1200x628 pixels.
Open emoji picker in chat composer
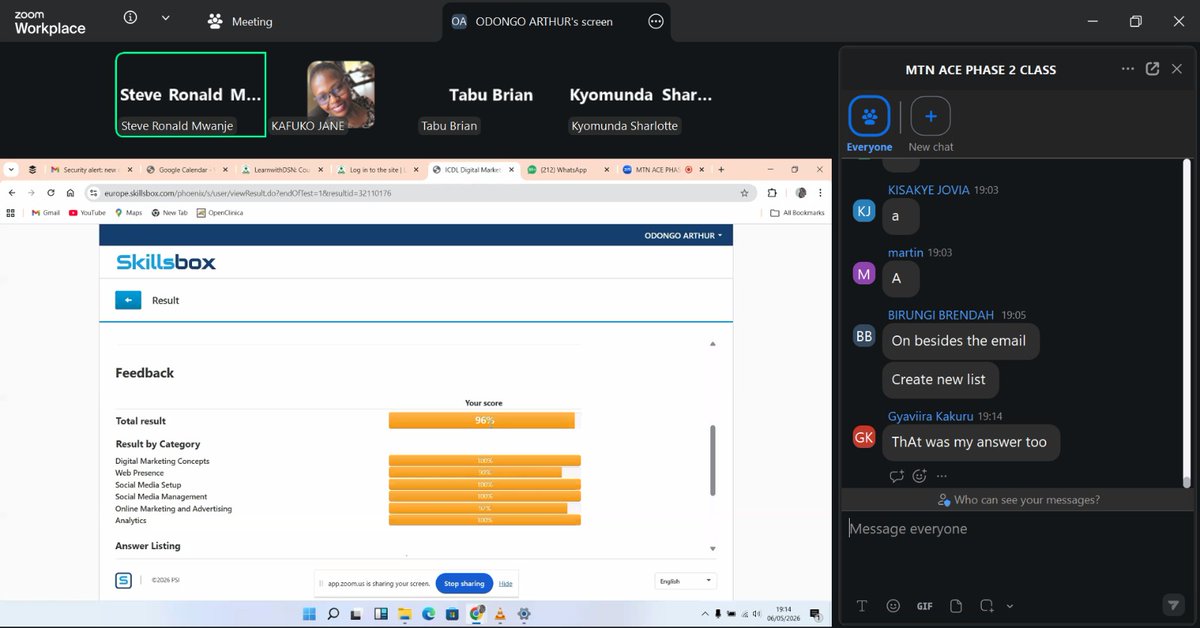pos(893,606)
